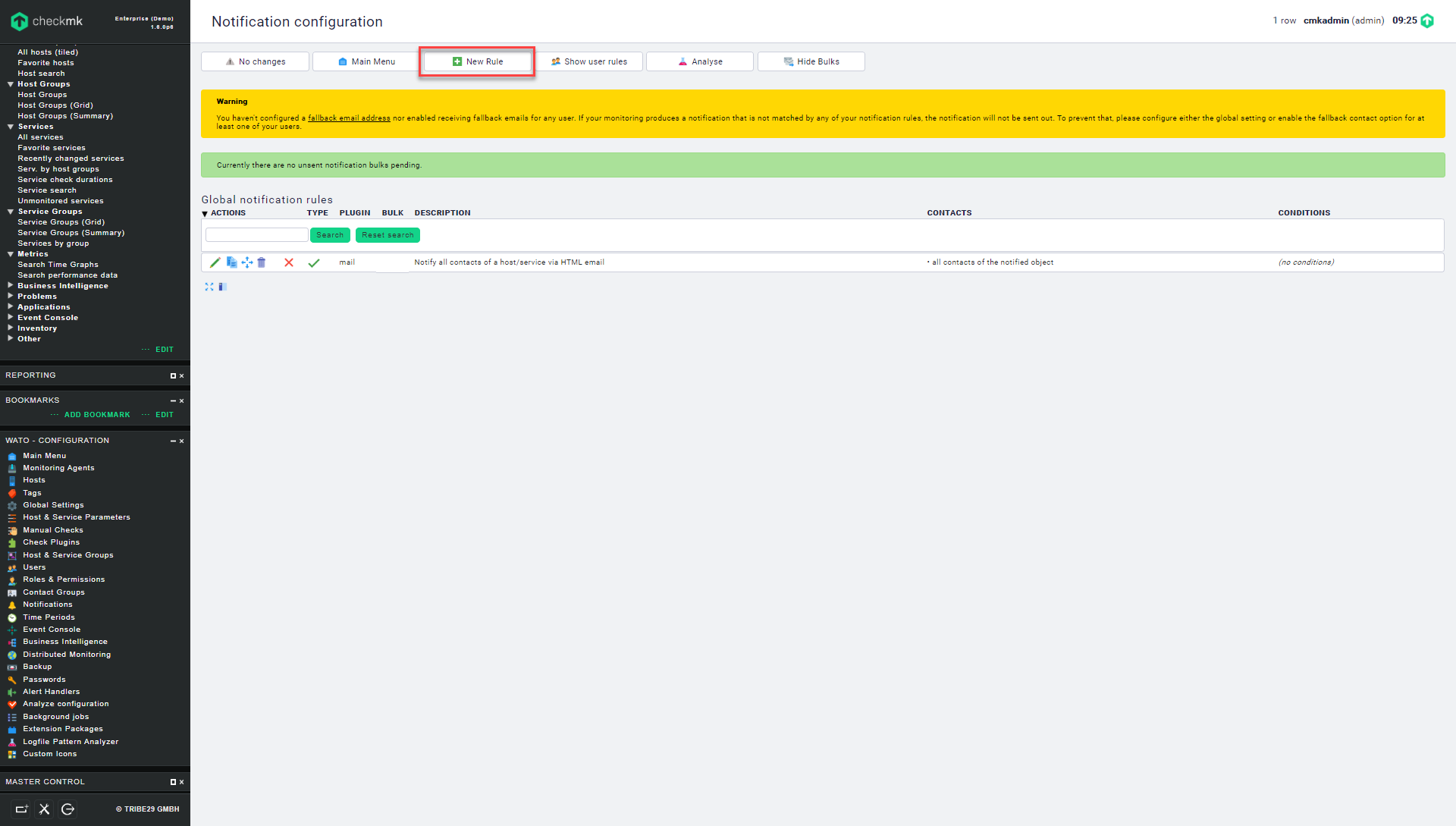Open Time Periods in WATO configuration menu
The image size is (1456, 826).
click(x=49, y=617)
